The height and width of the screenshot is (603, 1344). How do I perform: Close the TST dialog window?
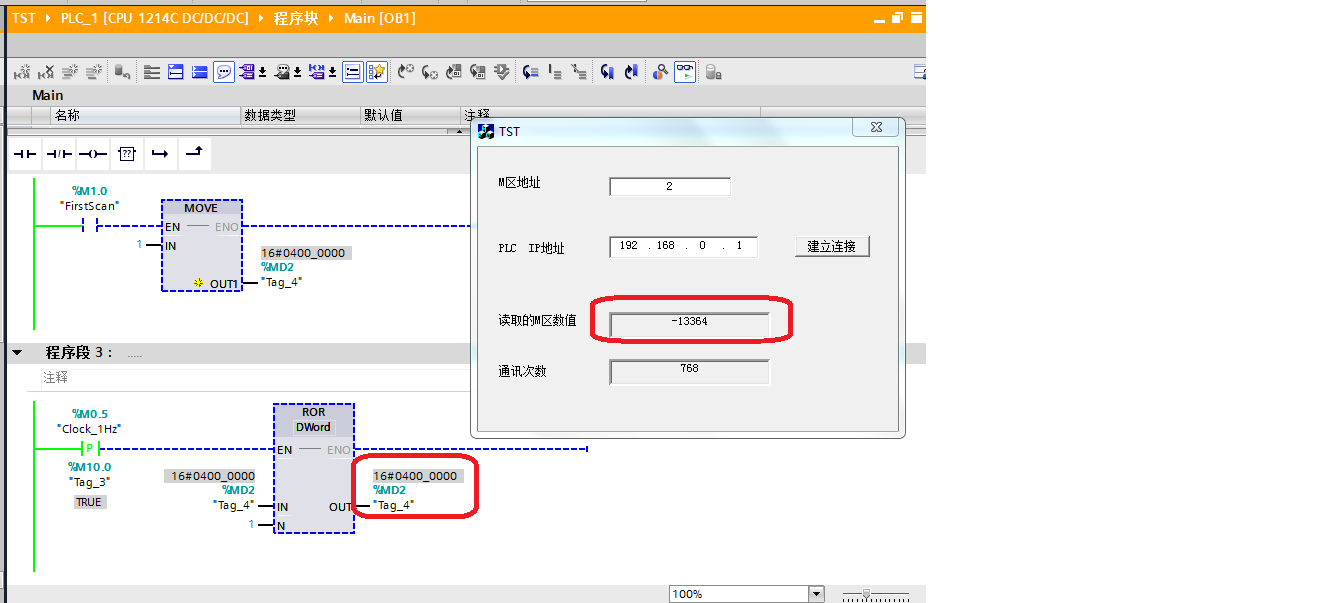click(876, 128)
